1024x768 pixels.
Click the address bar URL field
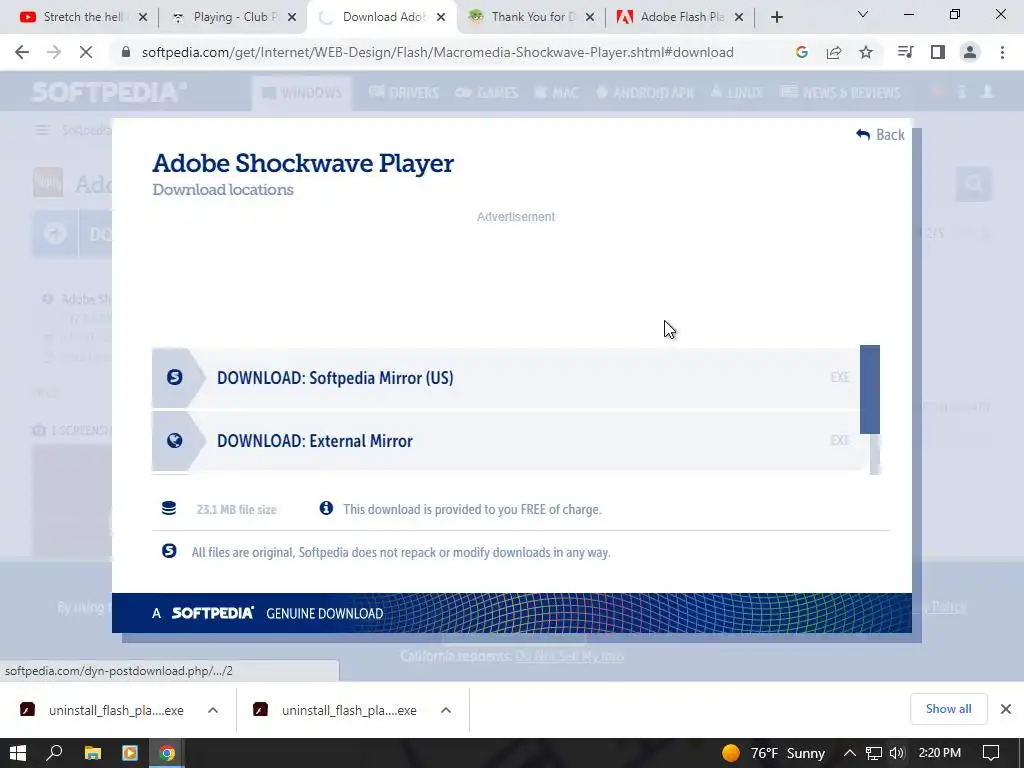pyautogui.click(x=438, y=52)
